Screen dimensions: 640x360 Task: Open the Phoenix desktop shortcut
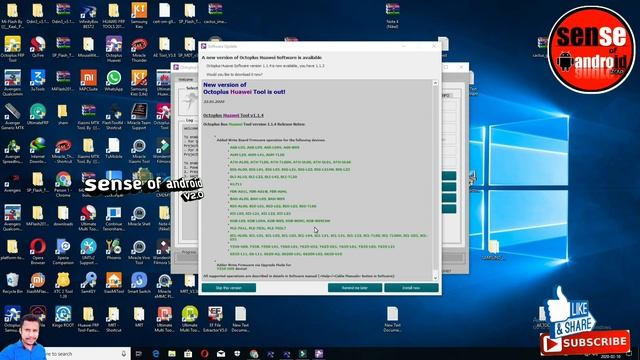[x=114, y=249]
